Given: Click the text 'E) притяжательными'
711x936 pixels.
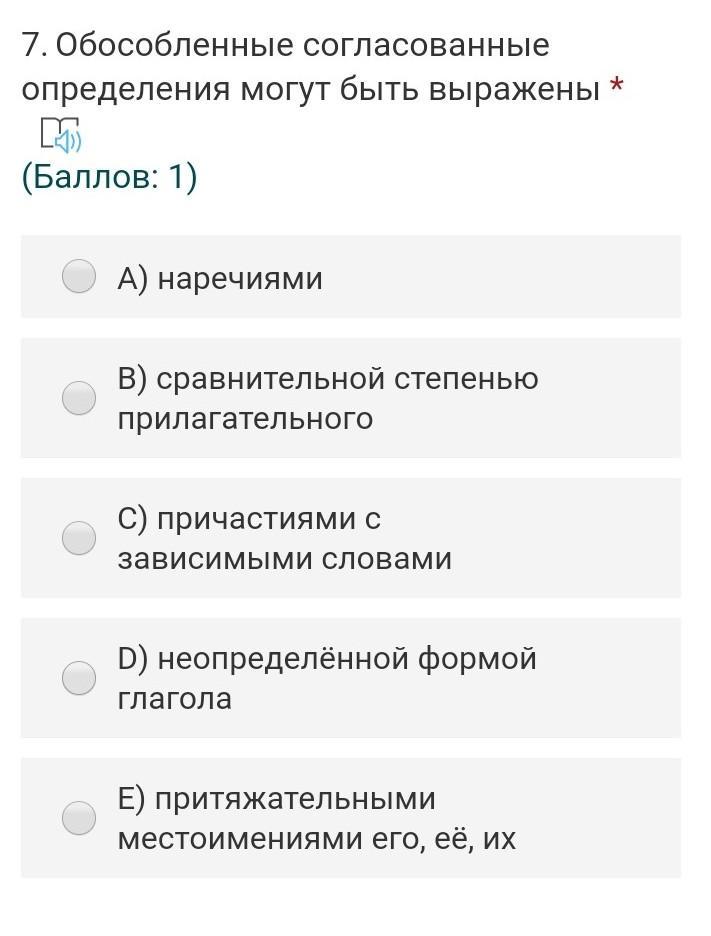Looking at the screenshot, I should click(x=277, y=799).
